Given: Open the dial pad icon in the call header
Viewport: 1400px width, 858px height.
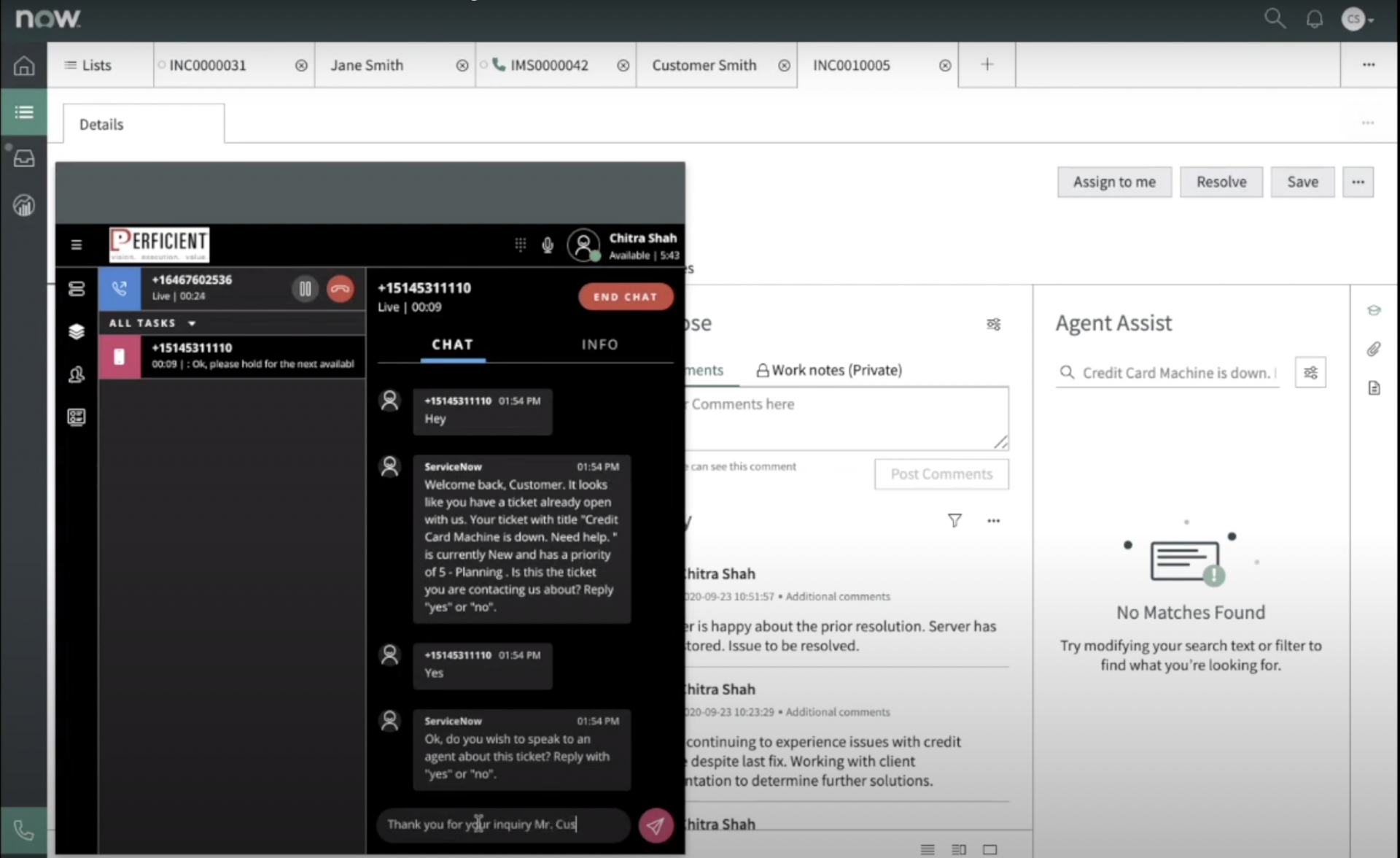Looking at the screenshot, I should click(520, 244).
